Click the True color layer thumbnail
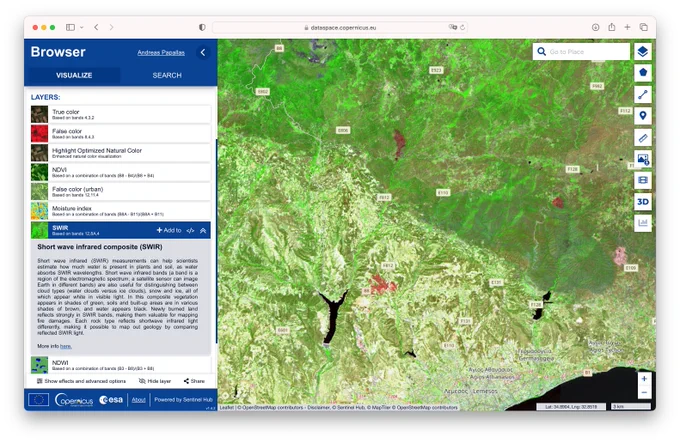 tap(39, 114)
